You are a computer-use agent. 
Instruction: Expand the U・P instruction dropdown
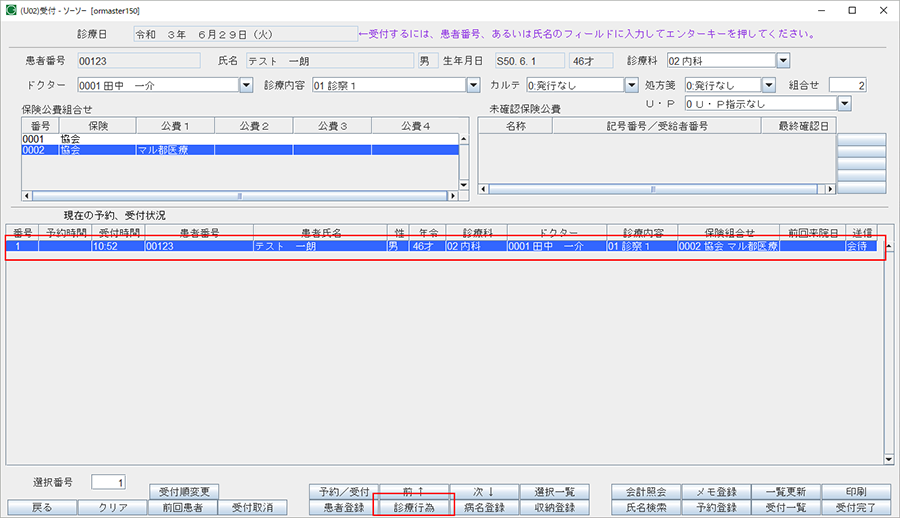pos(844,103)
